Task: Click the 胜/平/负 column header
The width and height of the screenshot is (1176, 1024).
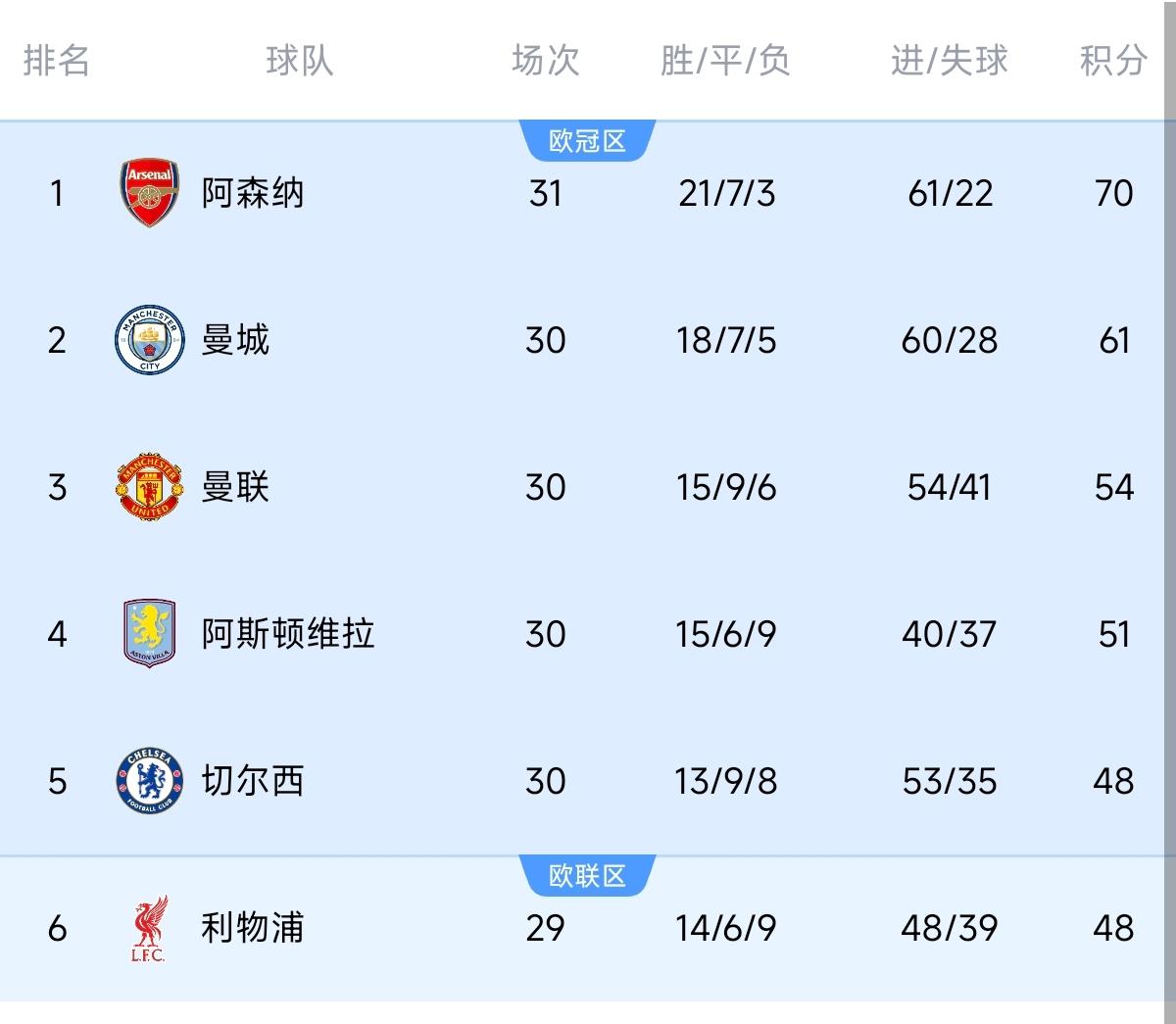Action: tap(725, 61)
